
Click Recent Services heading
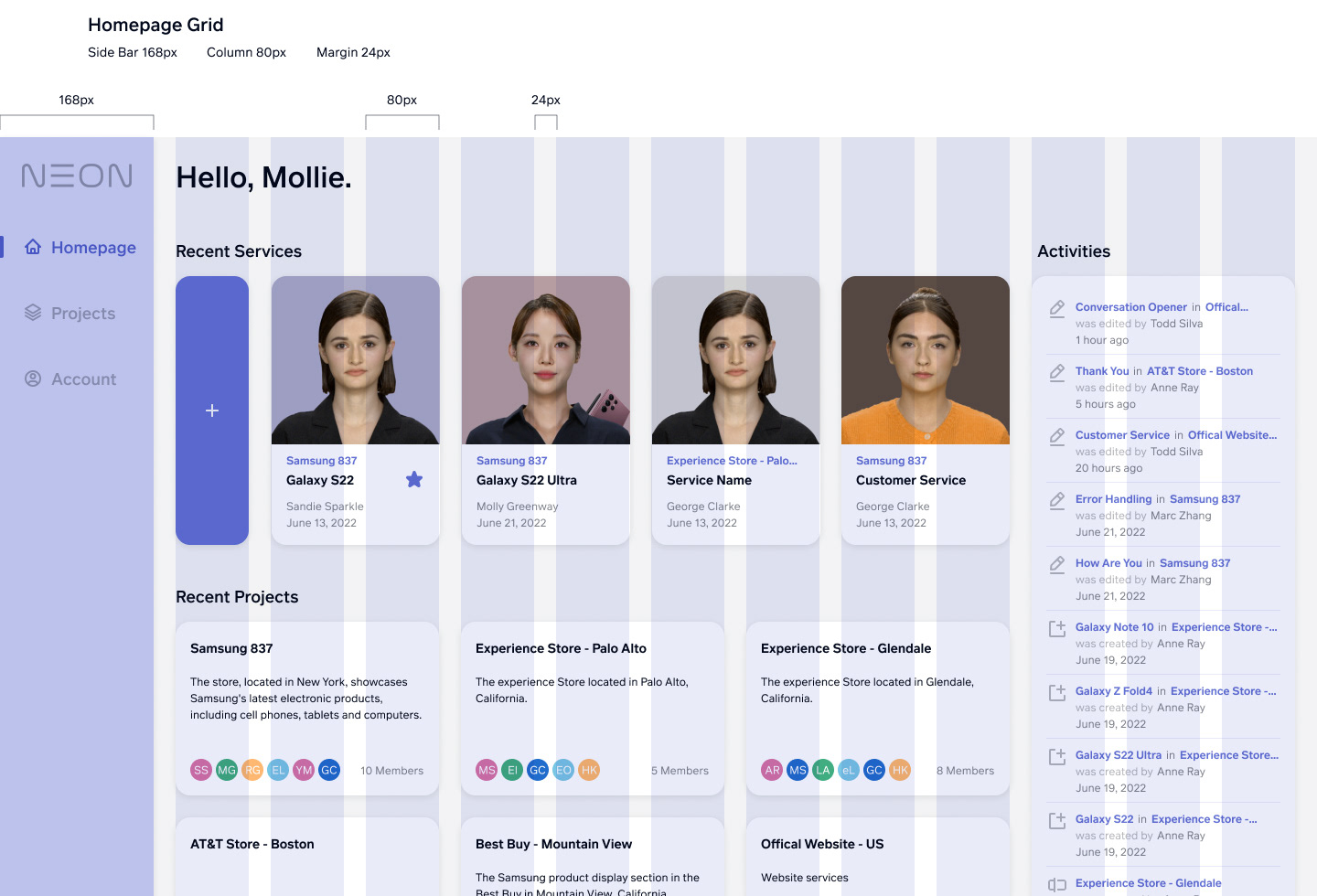(x=239, y=251)
